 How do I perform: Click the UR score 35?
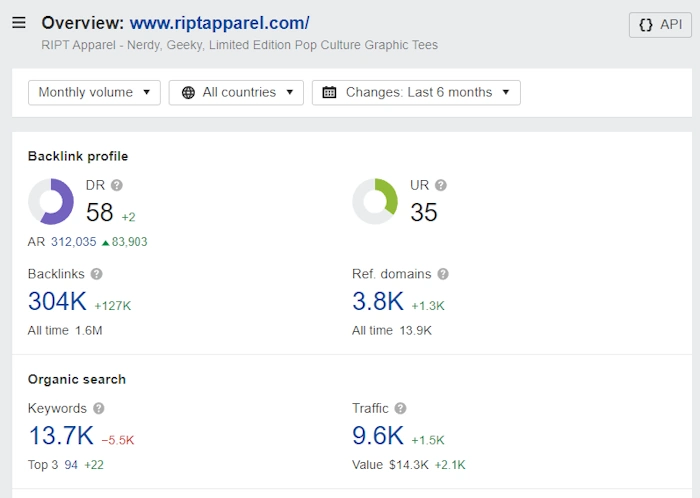(424, 212)
